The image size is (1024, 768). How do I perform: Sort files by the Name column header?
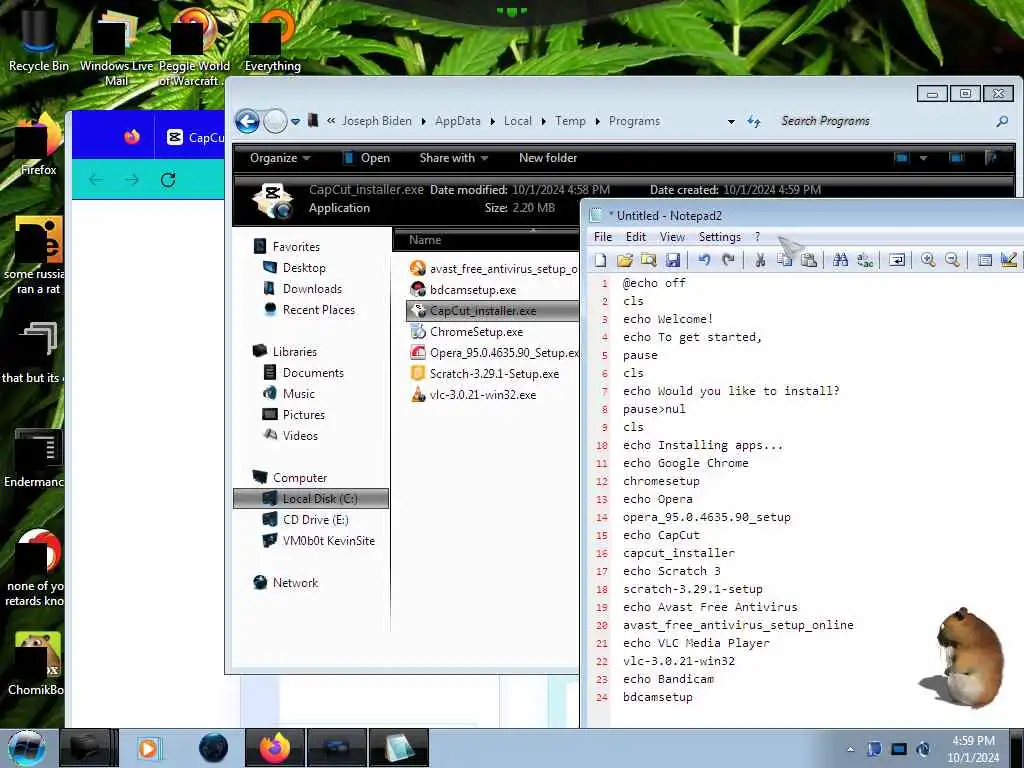[486, 240]
